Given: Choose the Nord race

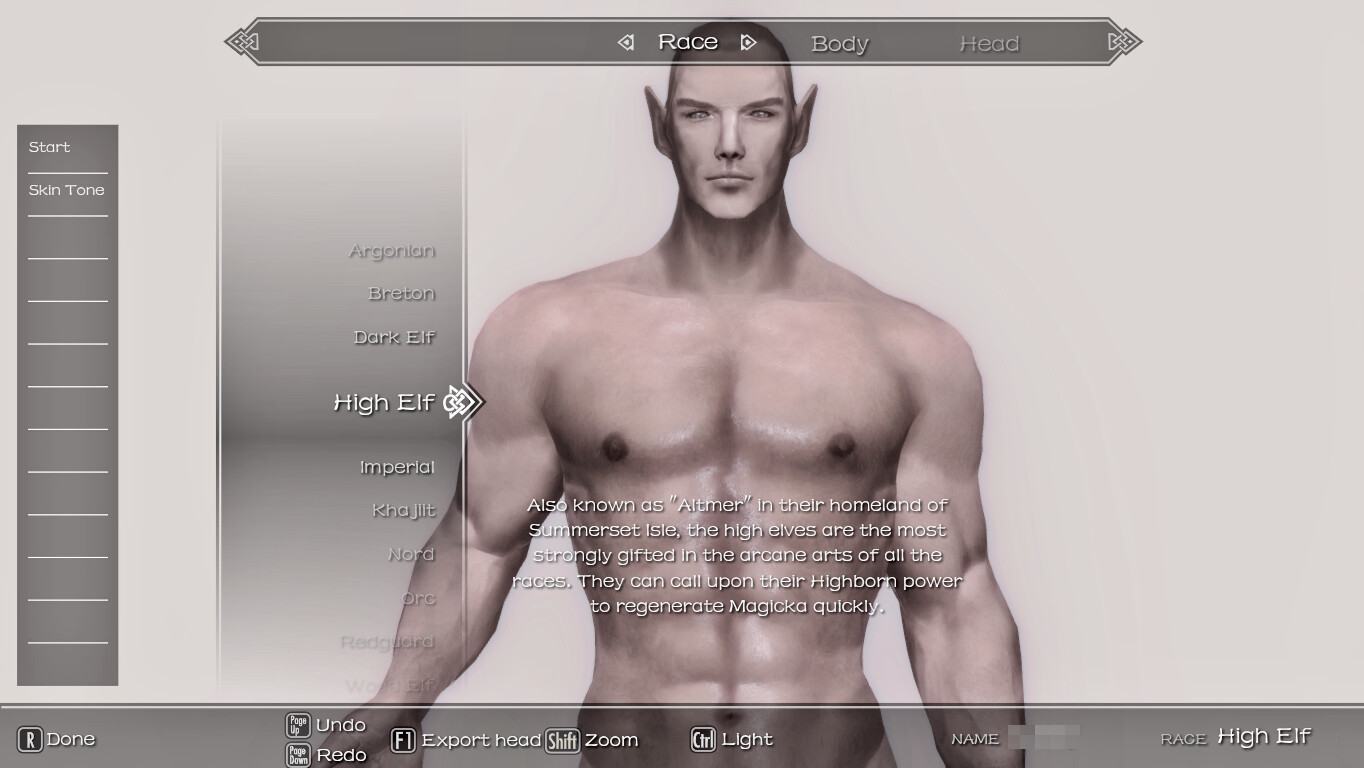Looking at the screenshot, I should (411, 554).
